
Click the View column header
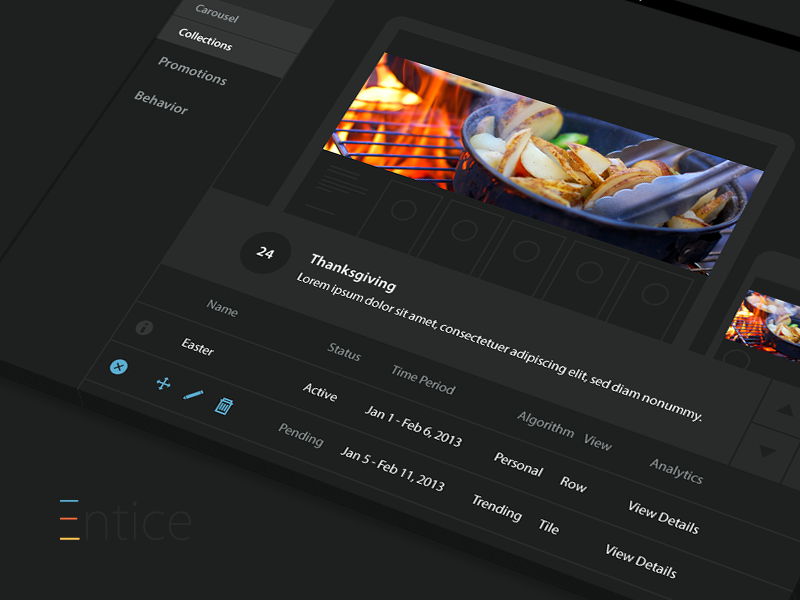click(597, 442)
